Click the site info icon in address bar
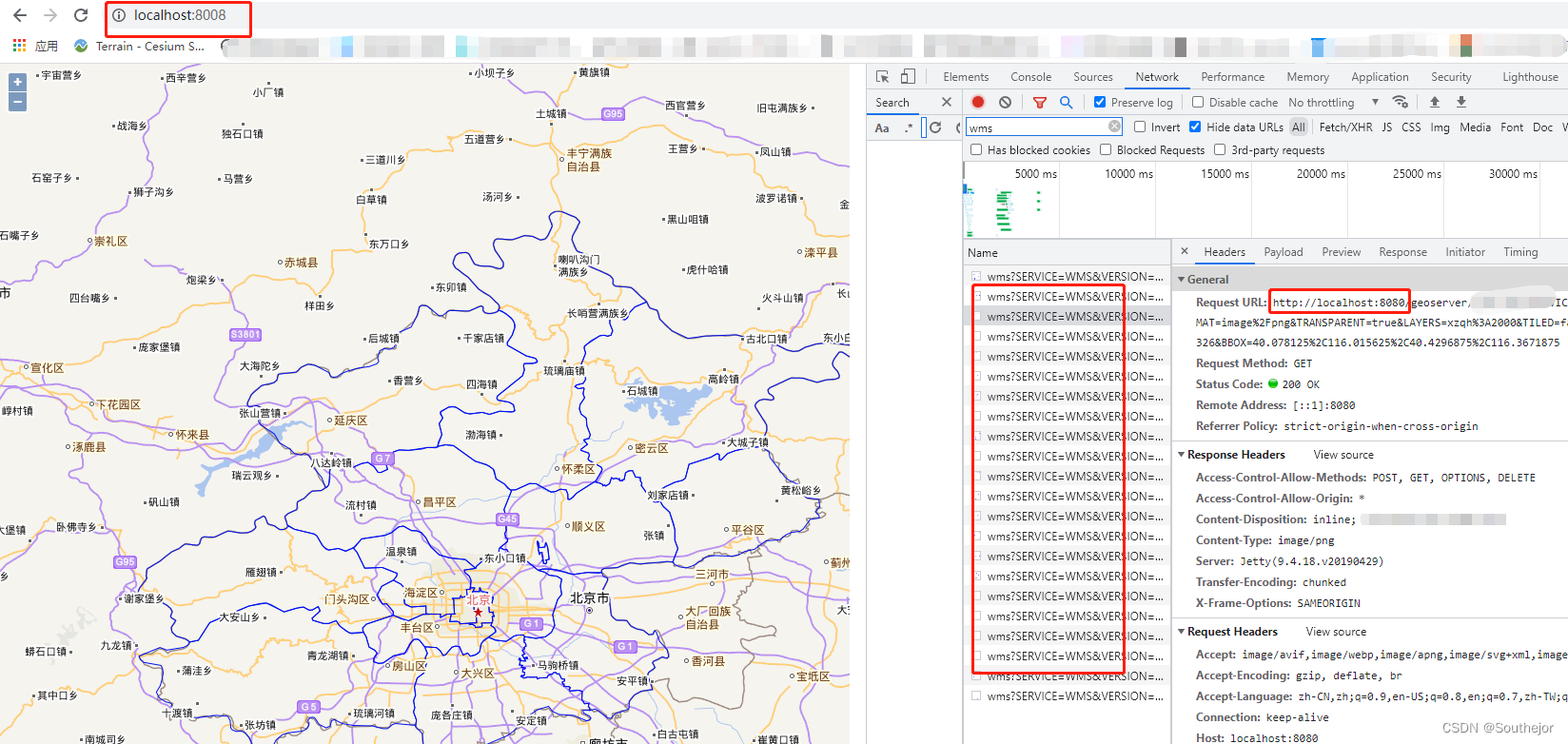Image resolution: width=1568 pixels, height=744 pixels. pyautogui.click(x=119, y=15)
